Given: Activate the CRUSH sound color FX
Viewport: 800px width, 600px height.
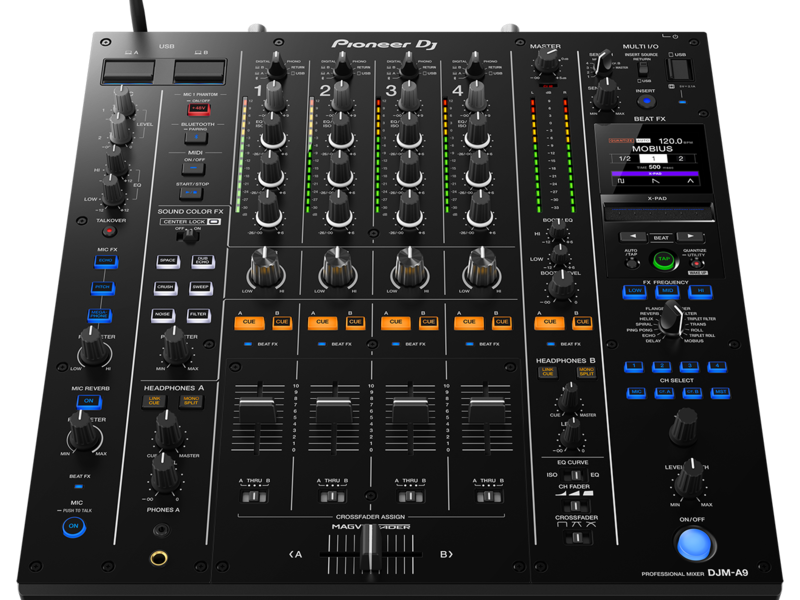Looking at the screenshot, I should (165, 288).
